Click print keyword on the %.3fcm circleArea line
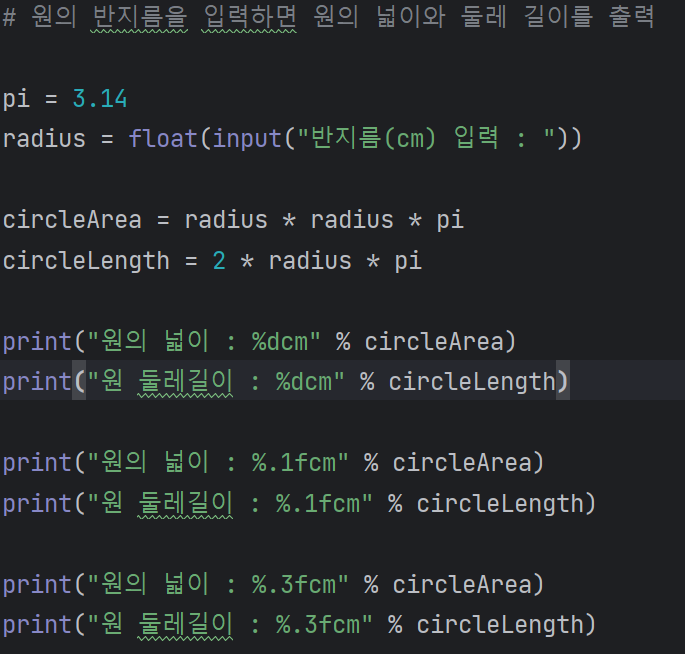The width and height of the screenshot is (685, 654). click(x=37, y=585)
